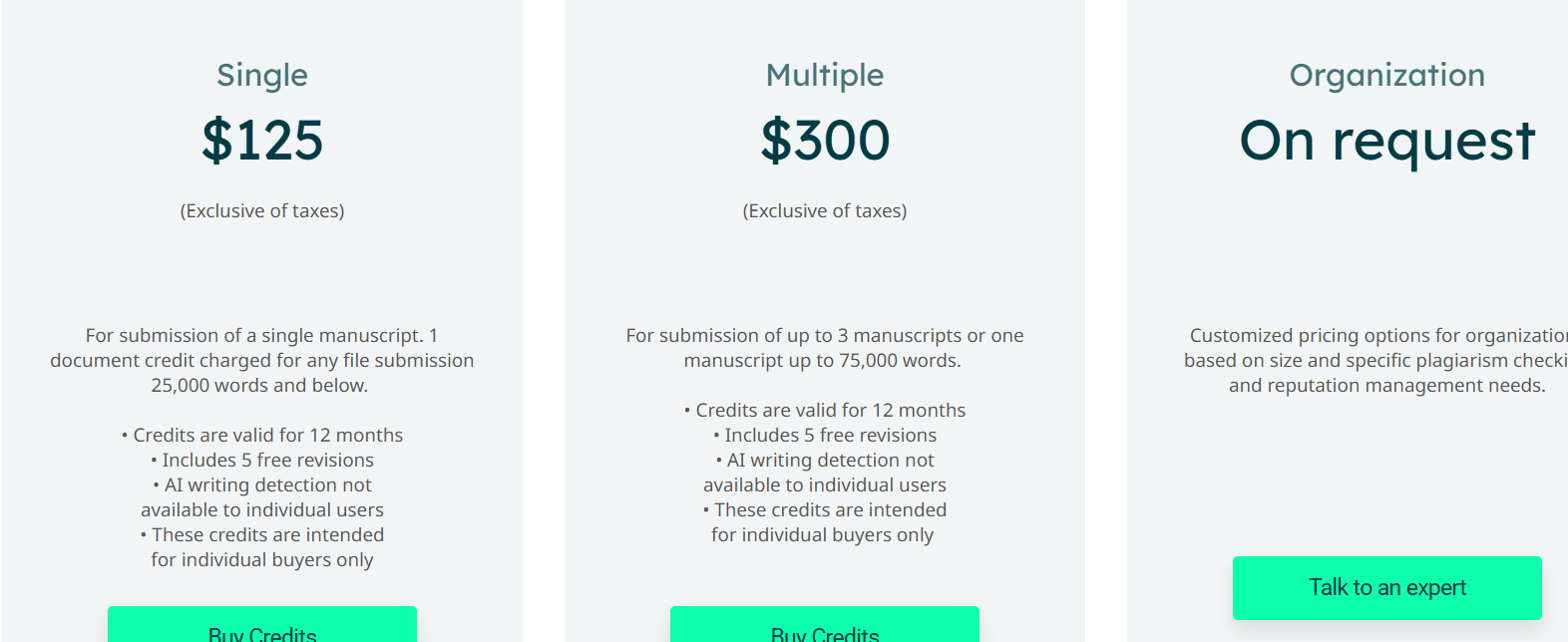The width and height of the screenshot is (1568, 642).
Task: Click Buy Credits in the Multiple plan
Action: [825, 629]
